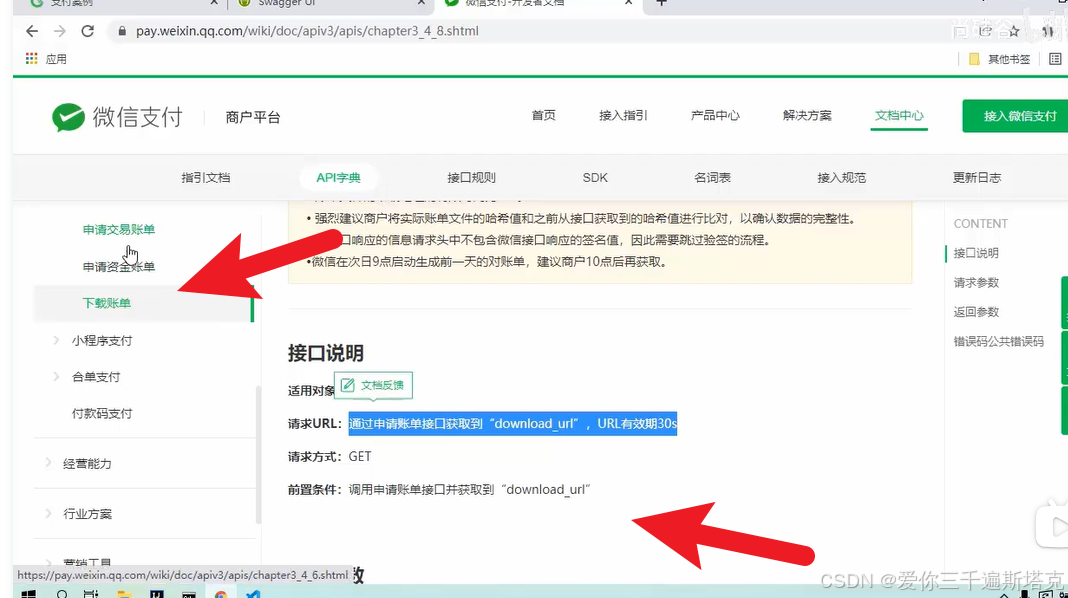Screen dimensions: 1068x598
Task: Click the reading list icon
Action: (x=1055, y=59)
